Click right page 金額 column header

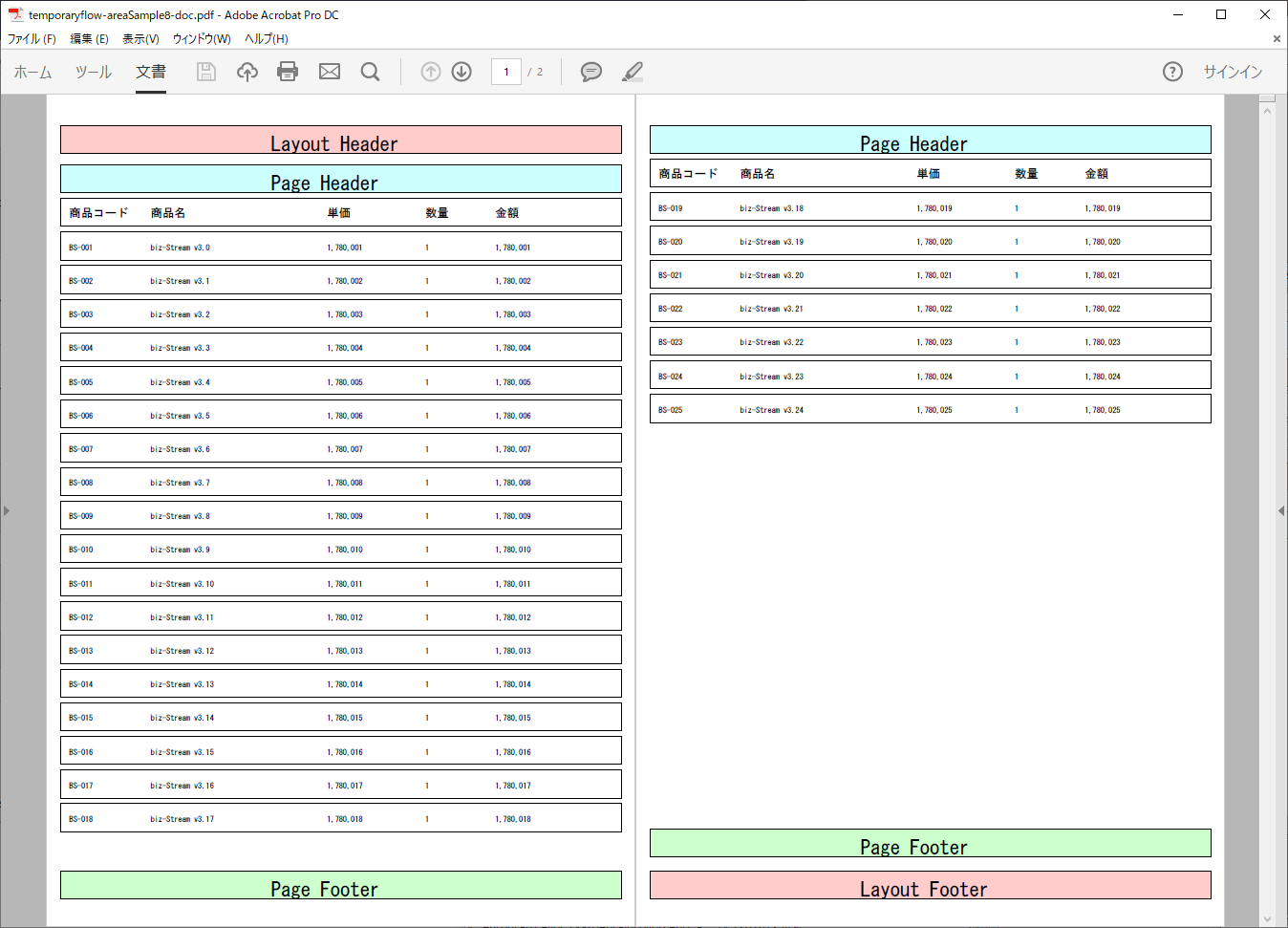pyautogui.click(x=1096, y=173)
